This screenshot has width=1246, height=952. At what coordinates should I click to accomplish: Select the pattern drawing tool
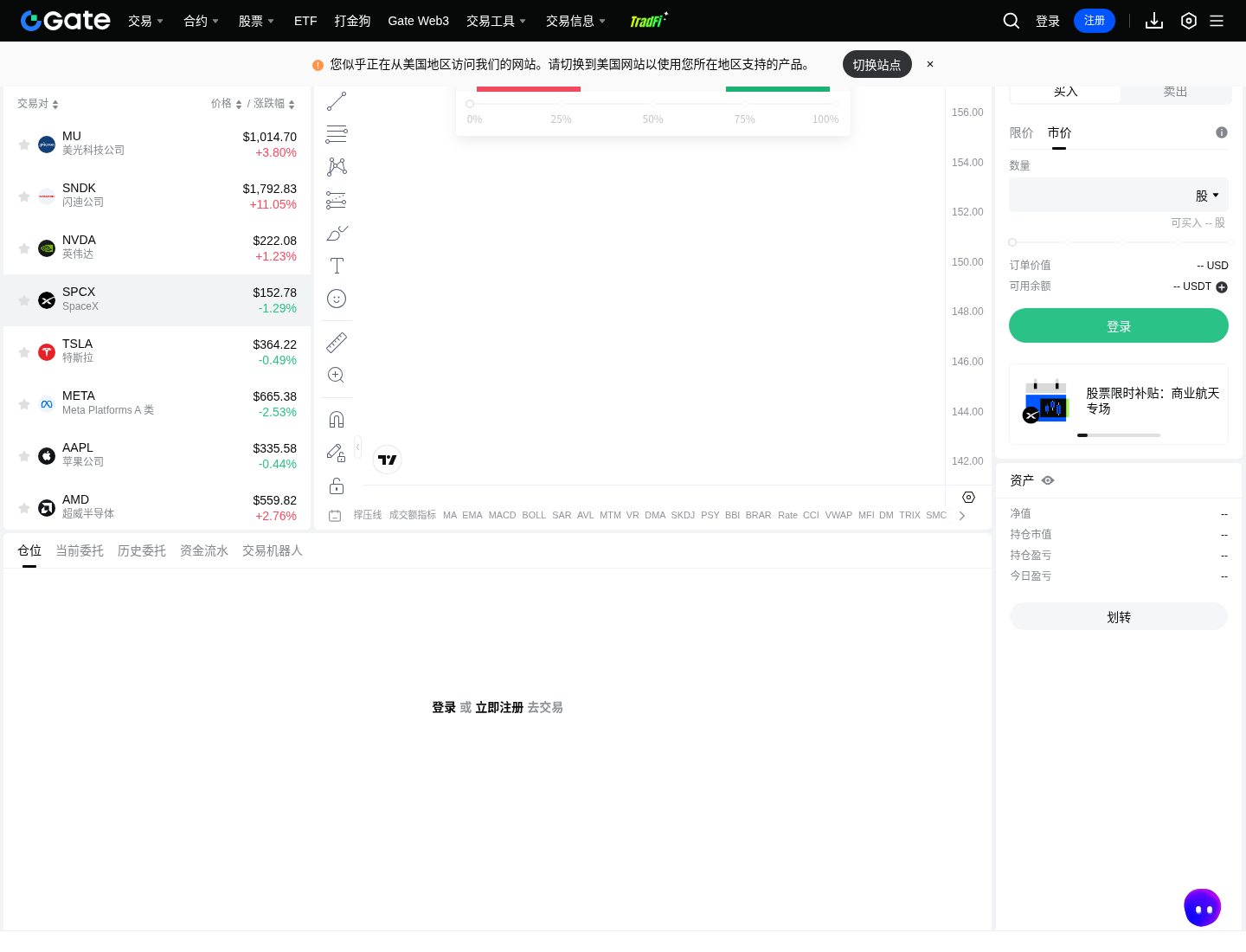(x=337, y=167)
